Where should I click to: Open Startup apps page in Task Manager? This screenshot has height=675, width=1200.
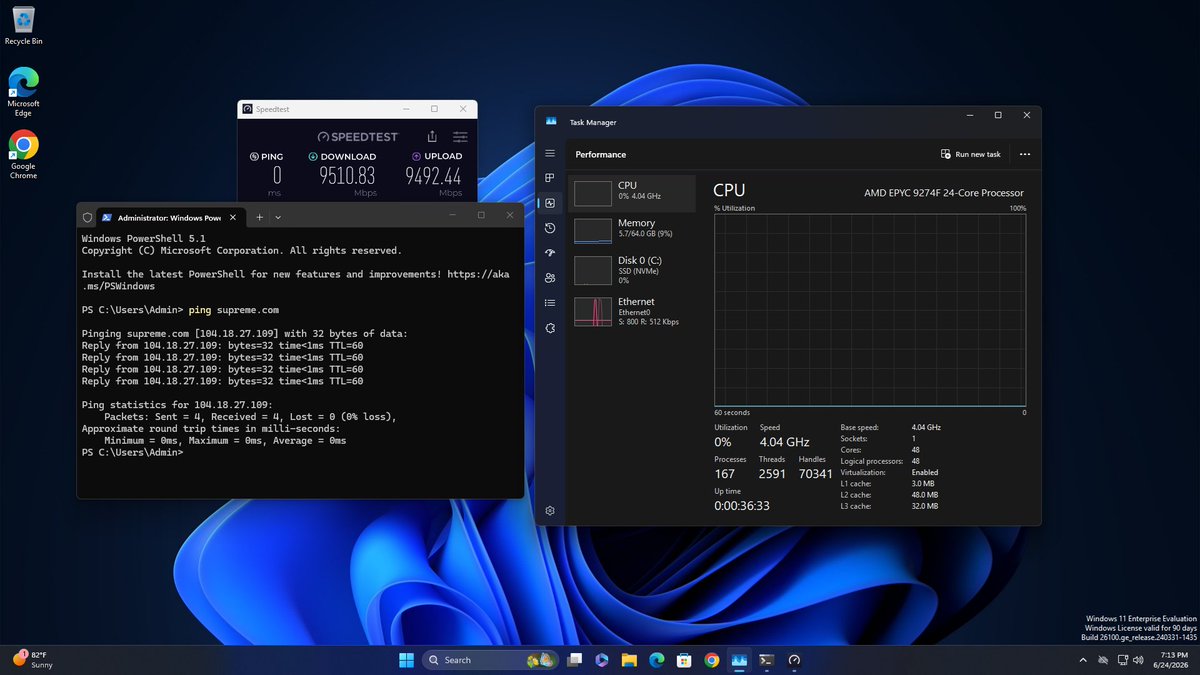click(x=550, y=253)
